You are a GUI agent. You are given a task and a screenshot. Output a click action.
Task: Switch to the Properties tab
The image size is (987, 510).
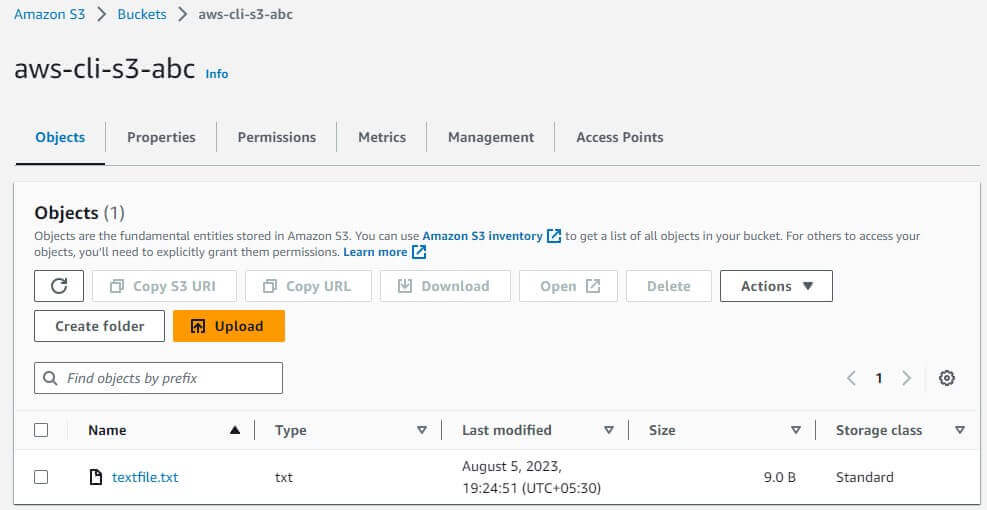click(161, 137)
